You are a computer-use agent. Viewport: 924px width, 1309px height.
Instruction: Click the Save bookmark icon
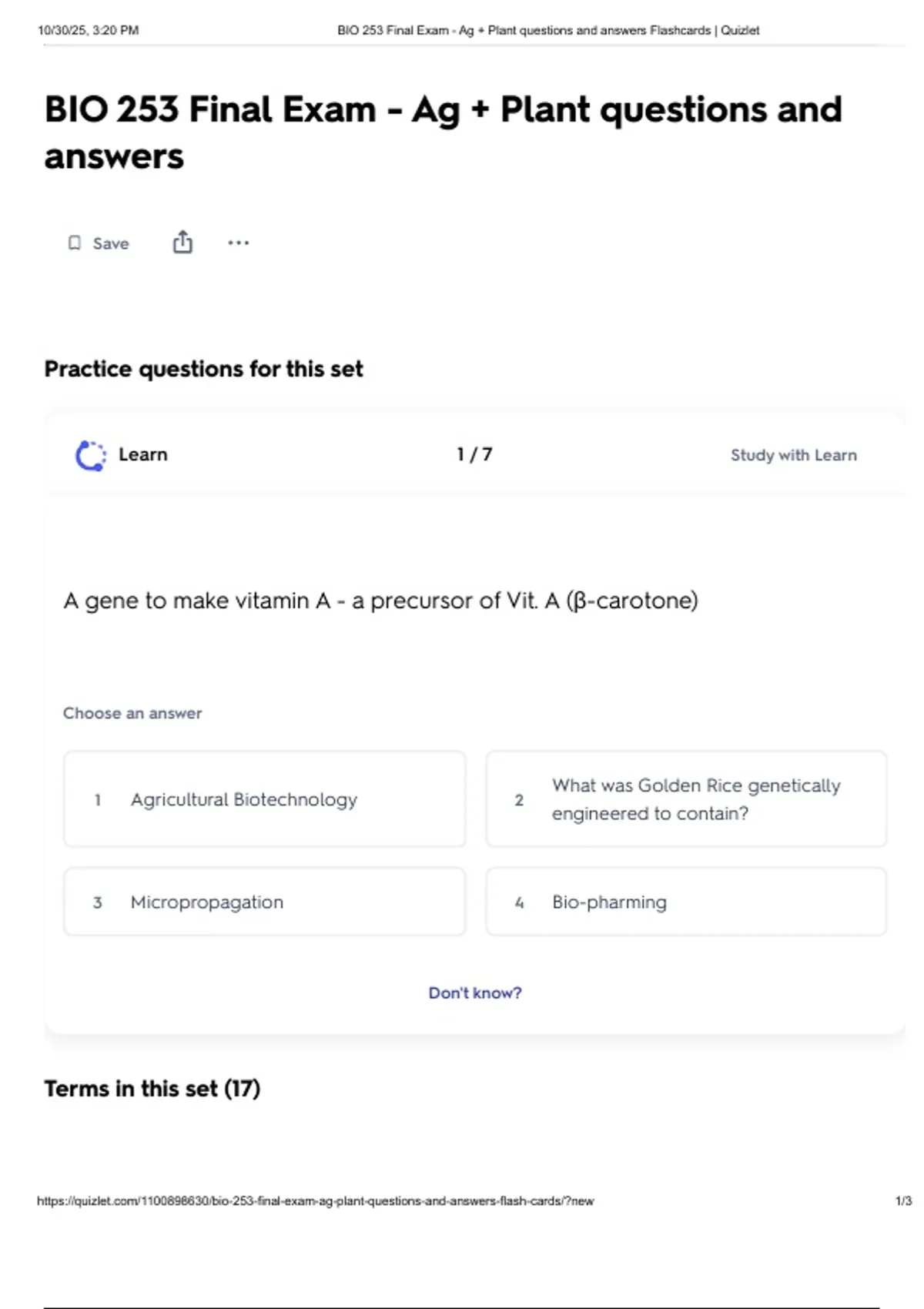(x=75, y=243)
